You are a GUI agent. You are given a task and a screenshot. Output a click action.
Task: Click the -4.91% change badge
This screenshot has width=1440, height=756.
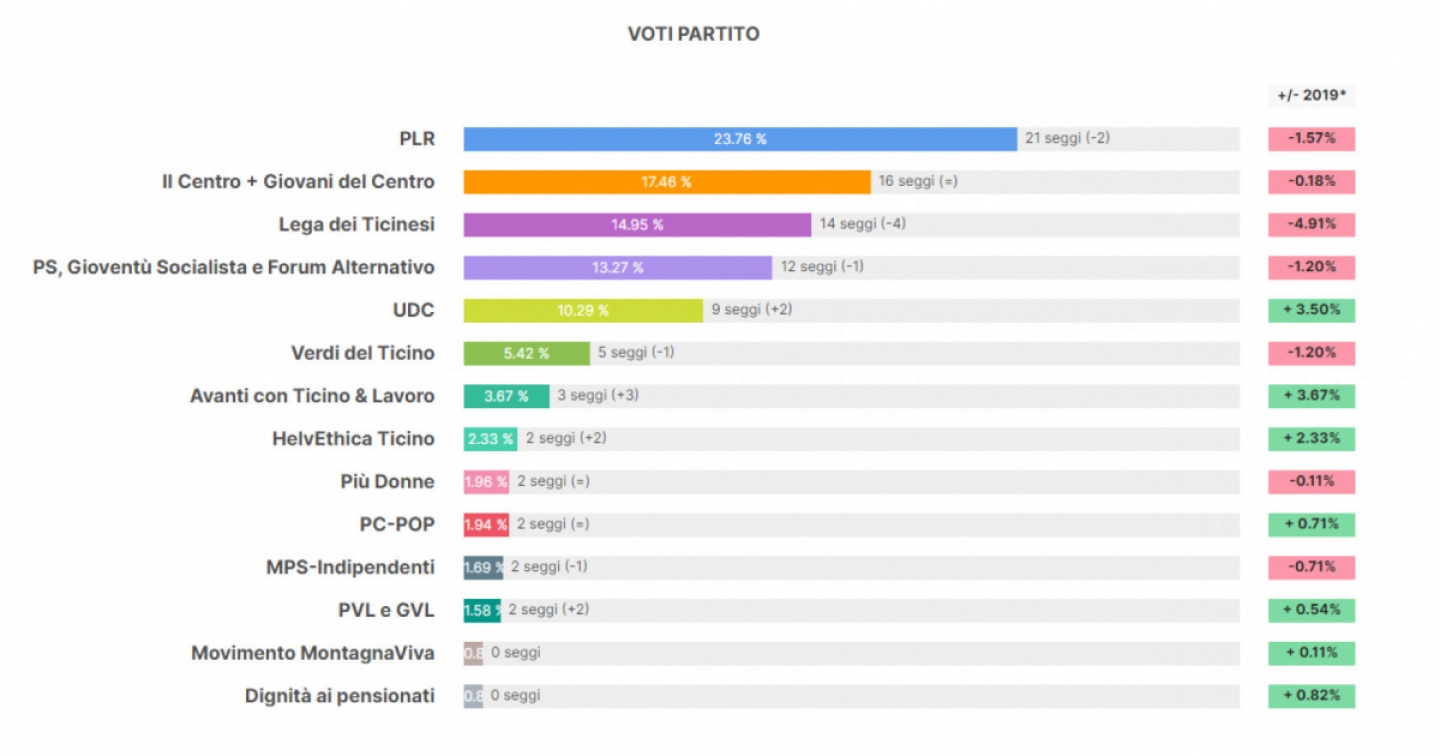point(1311,224)
